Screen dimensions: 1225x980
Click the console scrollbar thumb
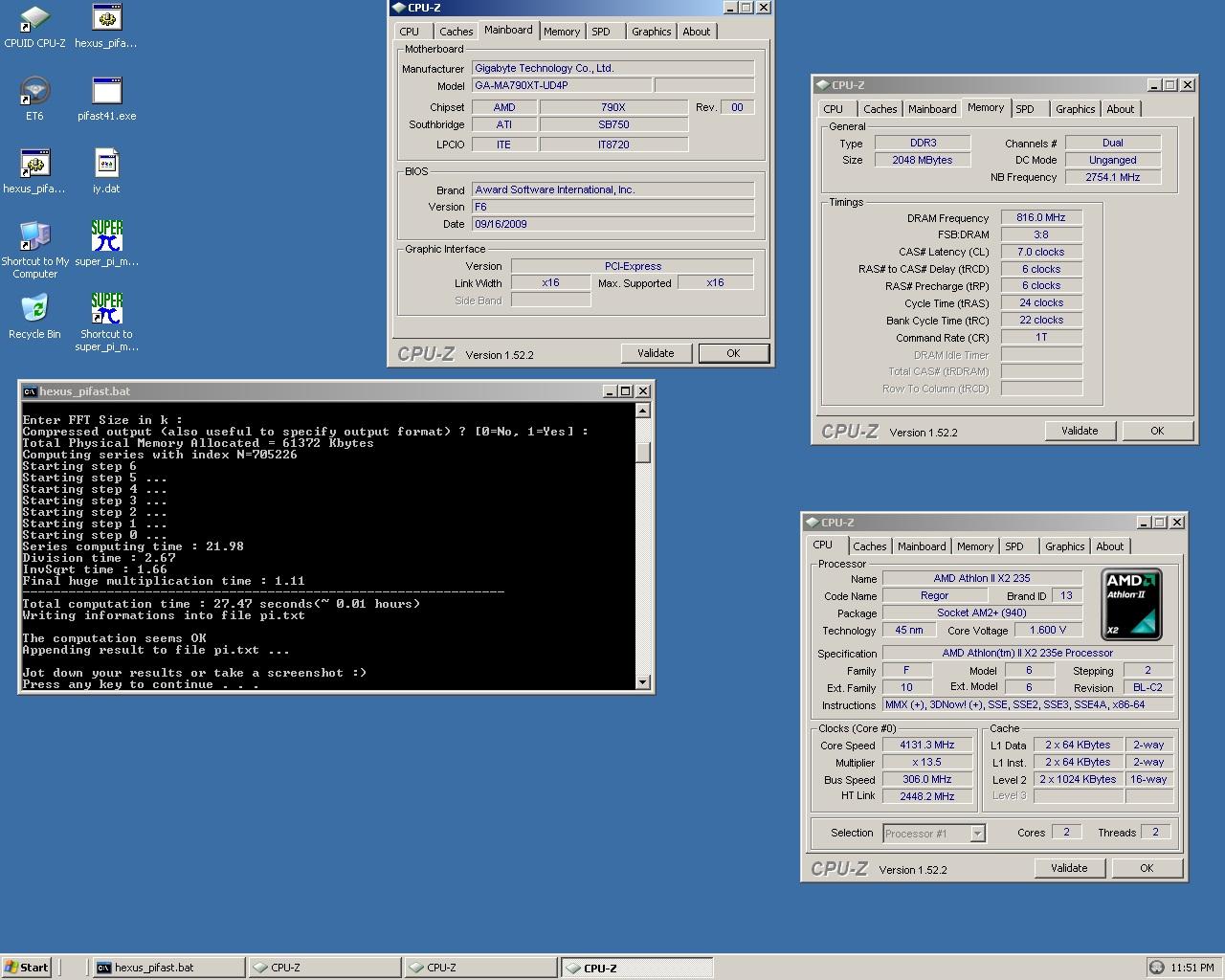(x=643, y=452)
